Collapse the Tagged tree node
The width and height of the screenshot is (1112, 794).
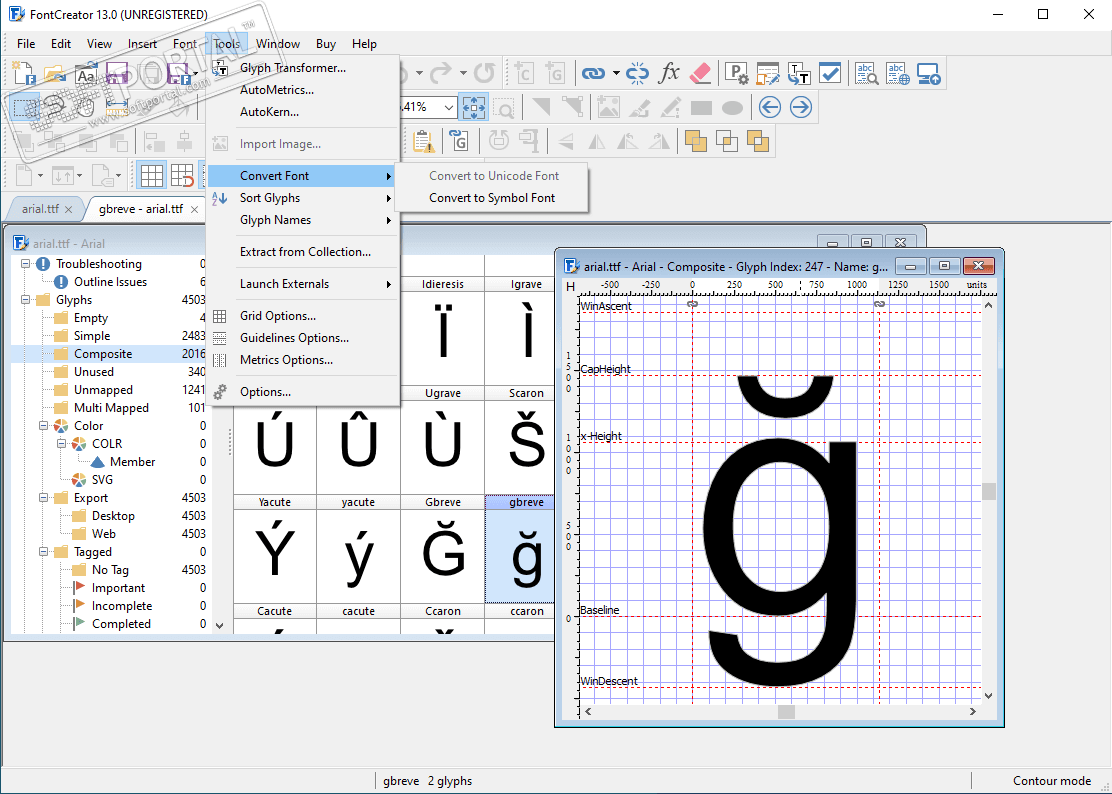click(x=43, y=552)
